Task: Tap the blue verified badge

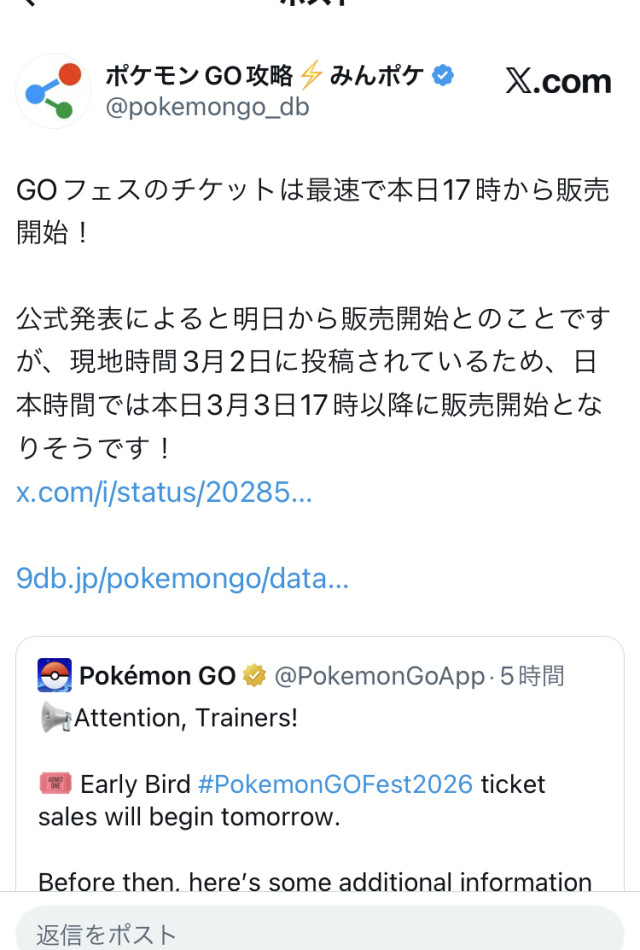Action: 443,76
